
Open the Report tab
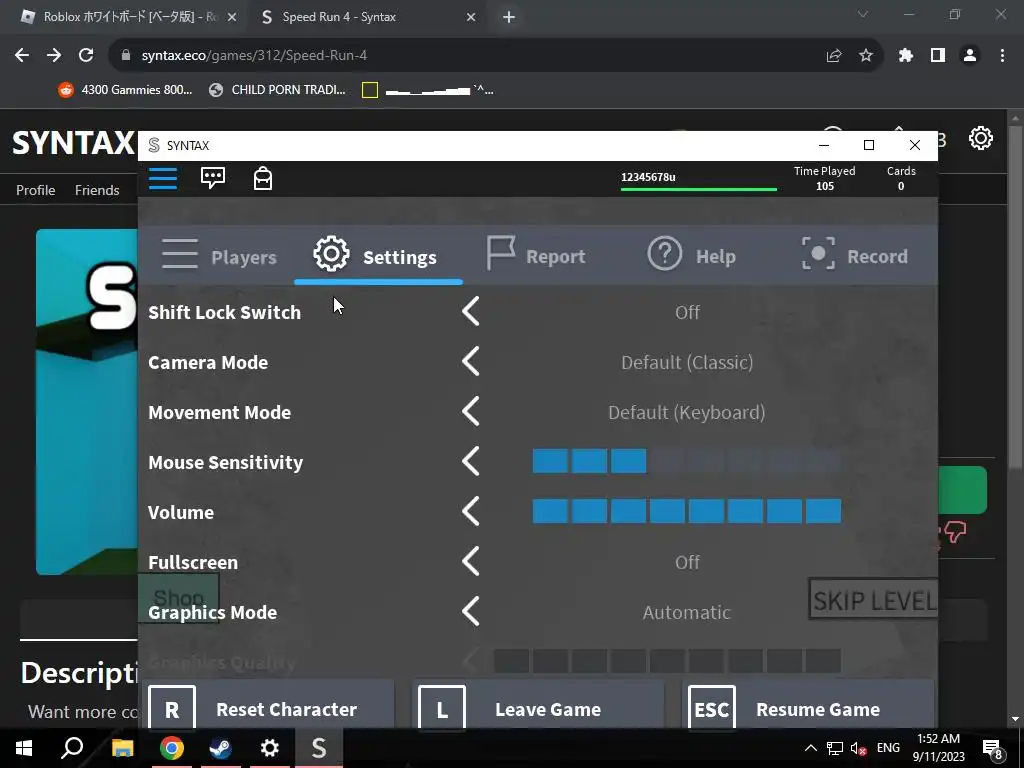pos(536,255)
